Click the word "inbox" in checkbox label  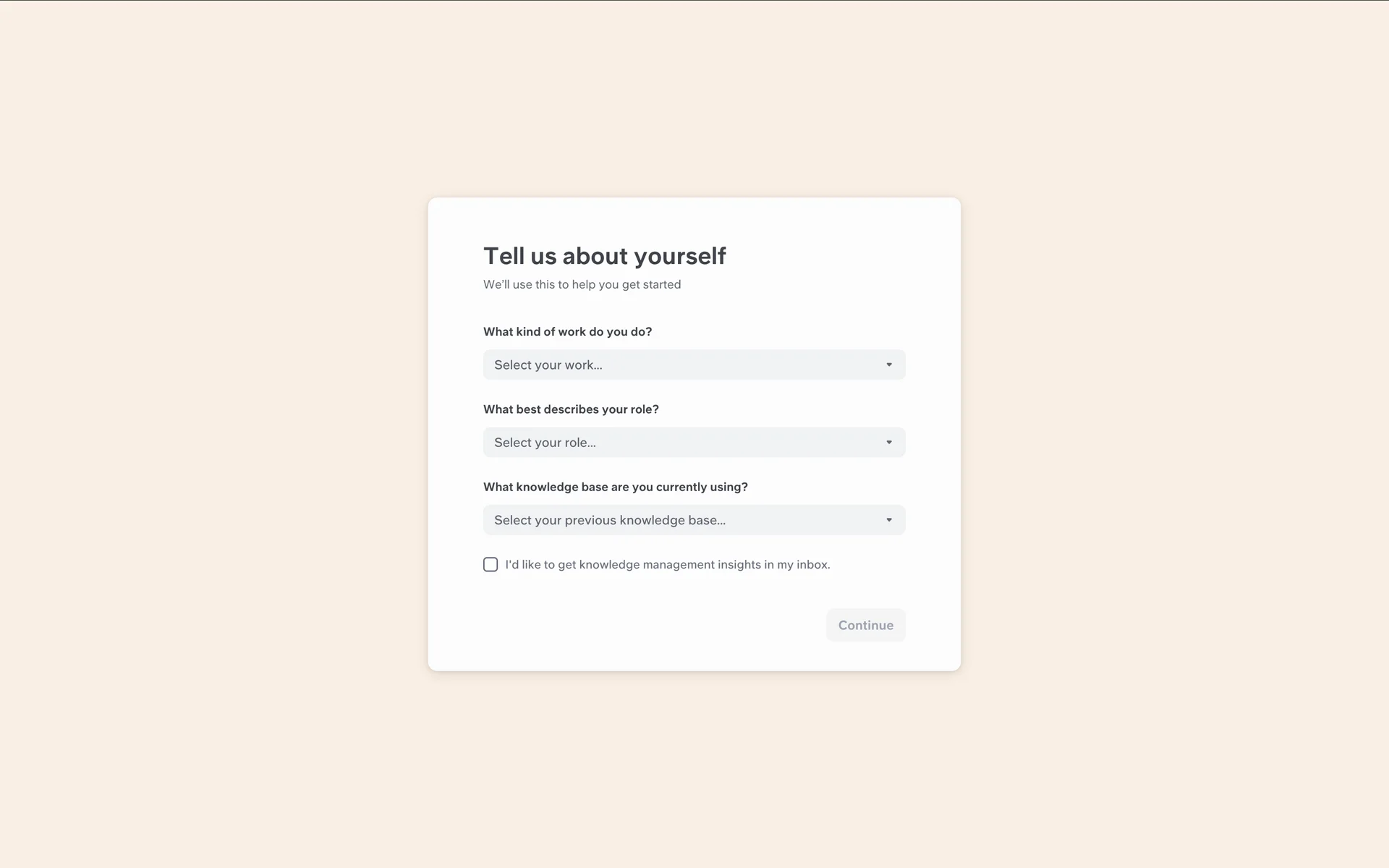click(812, 564)
